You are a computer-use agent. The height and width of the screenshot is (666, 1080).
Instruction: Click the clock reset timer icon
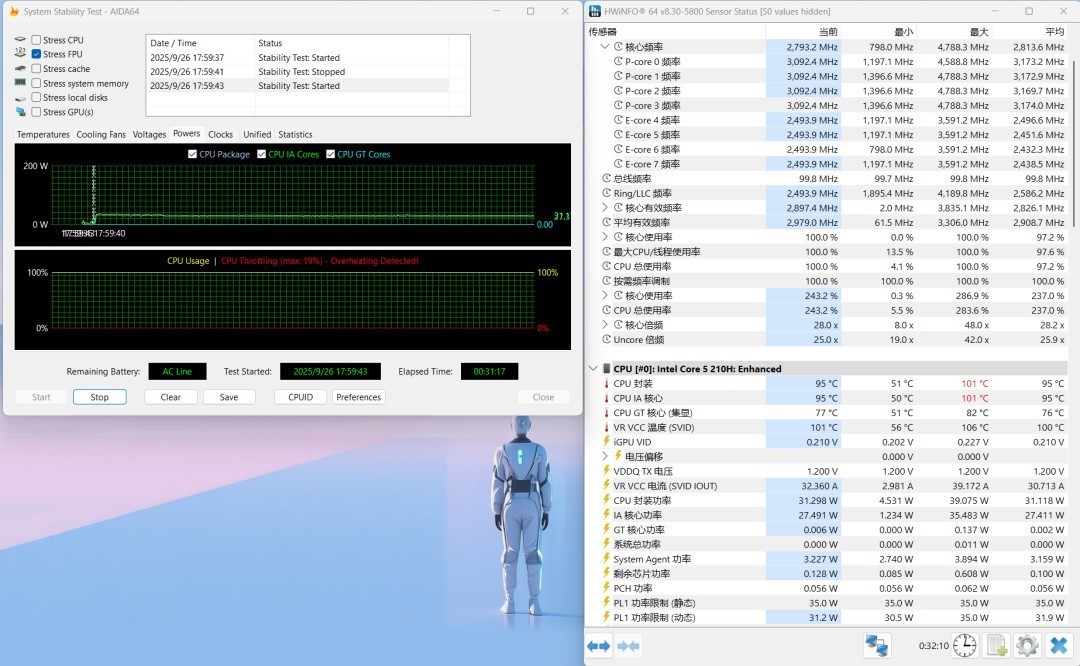click(964, 646)
